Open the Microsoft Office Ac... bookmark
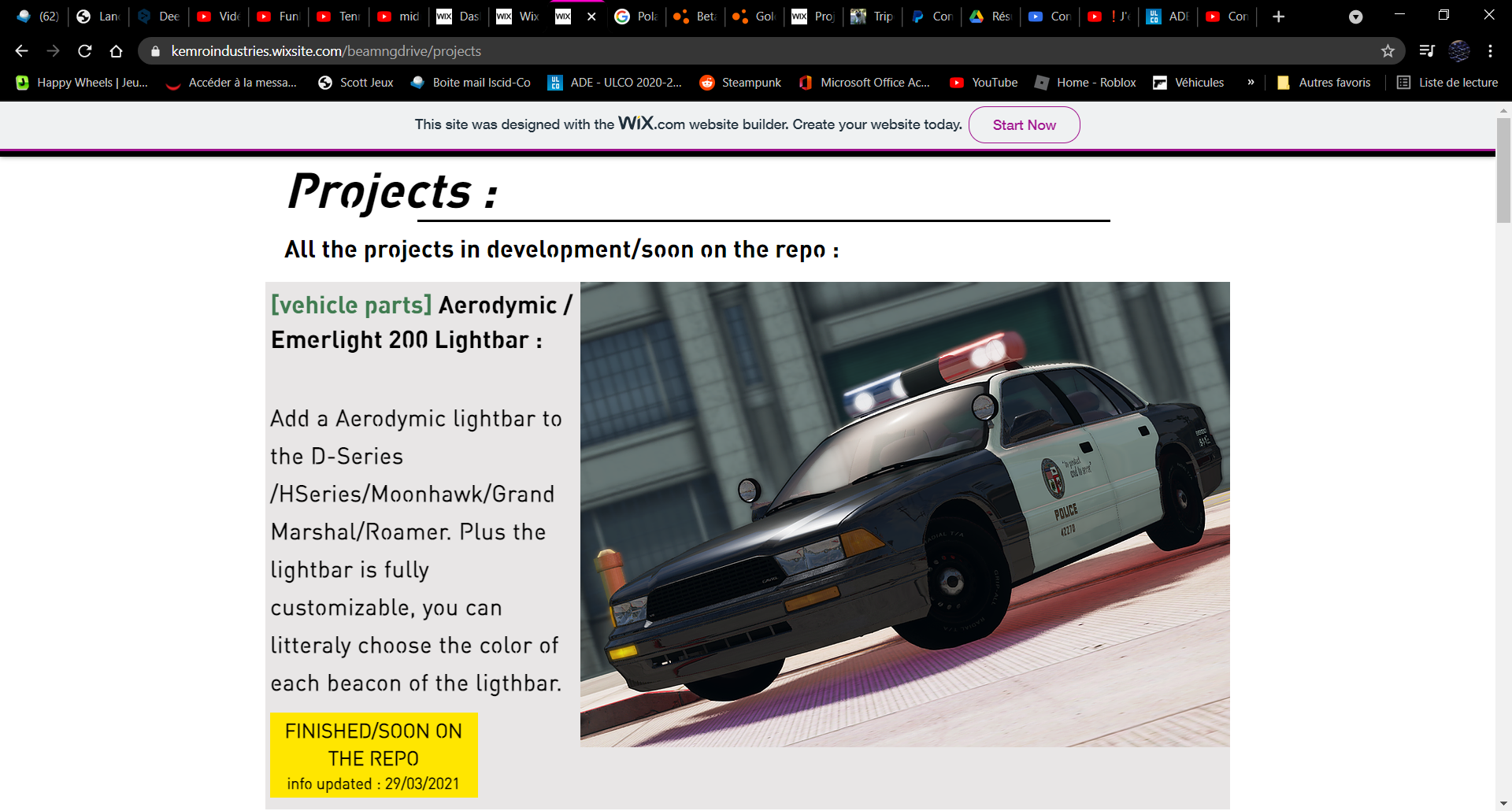Viewport: 1512px width, 811px height. (864, 83)
